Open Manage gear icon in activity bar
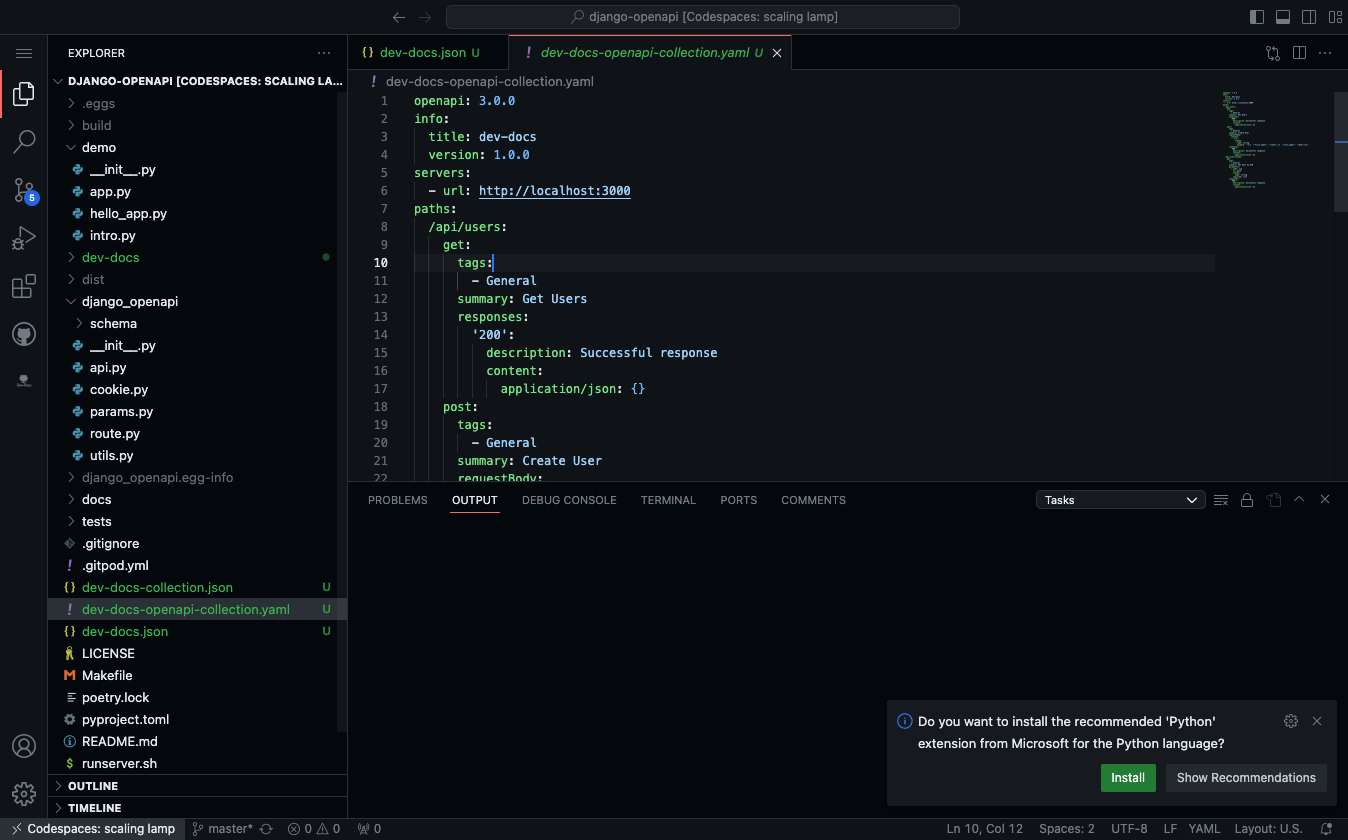This screenshot has height=840, width=1348. 24,794
